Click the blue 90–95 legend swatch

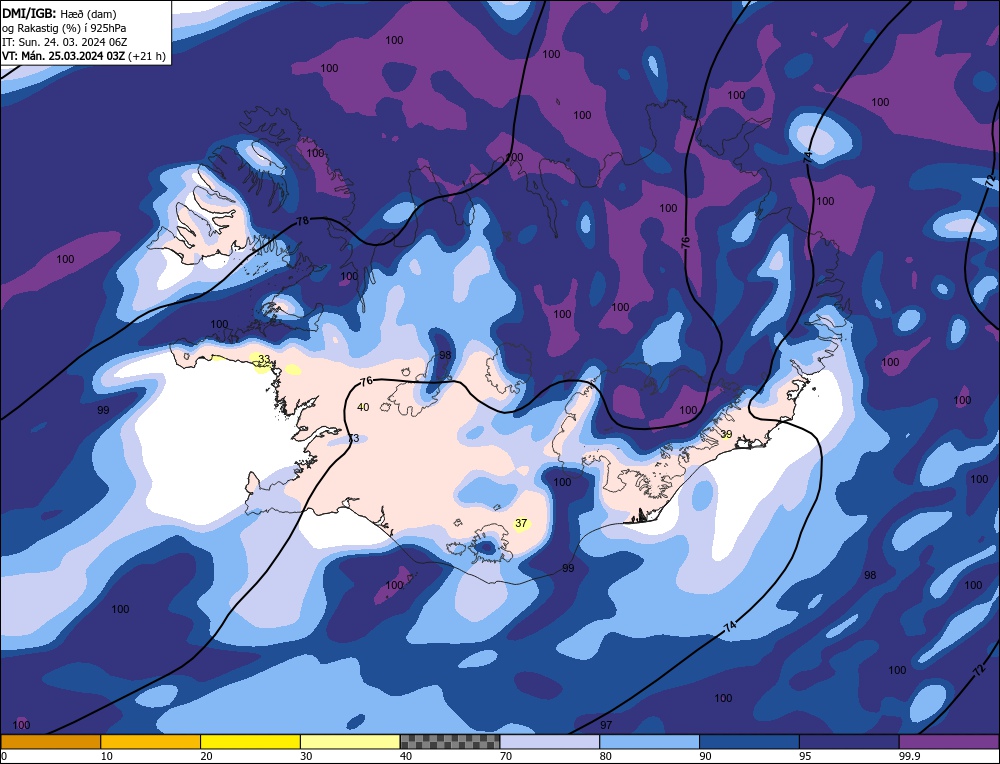[x=749, y=742]
